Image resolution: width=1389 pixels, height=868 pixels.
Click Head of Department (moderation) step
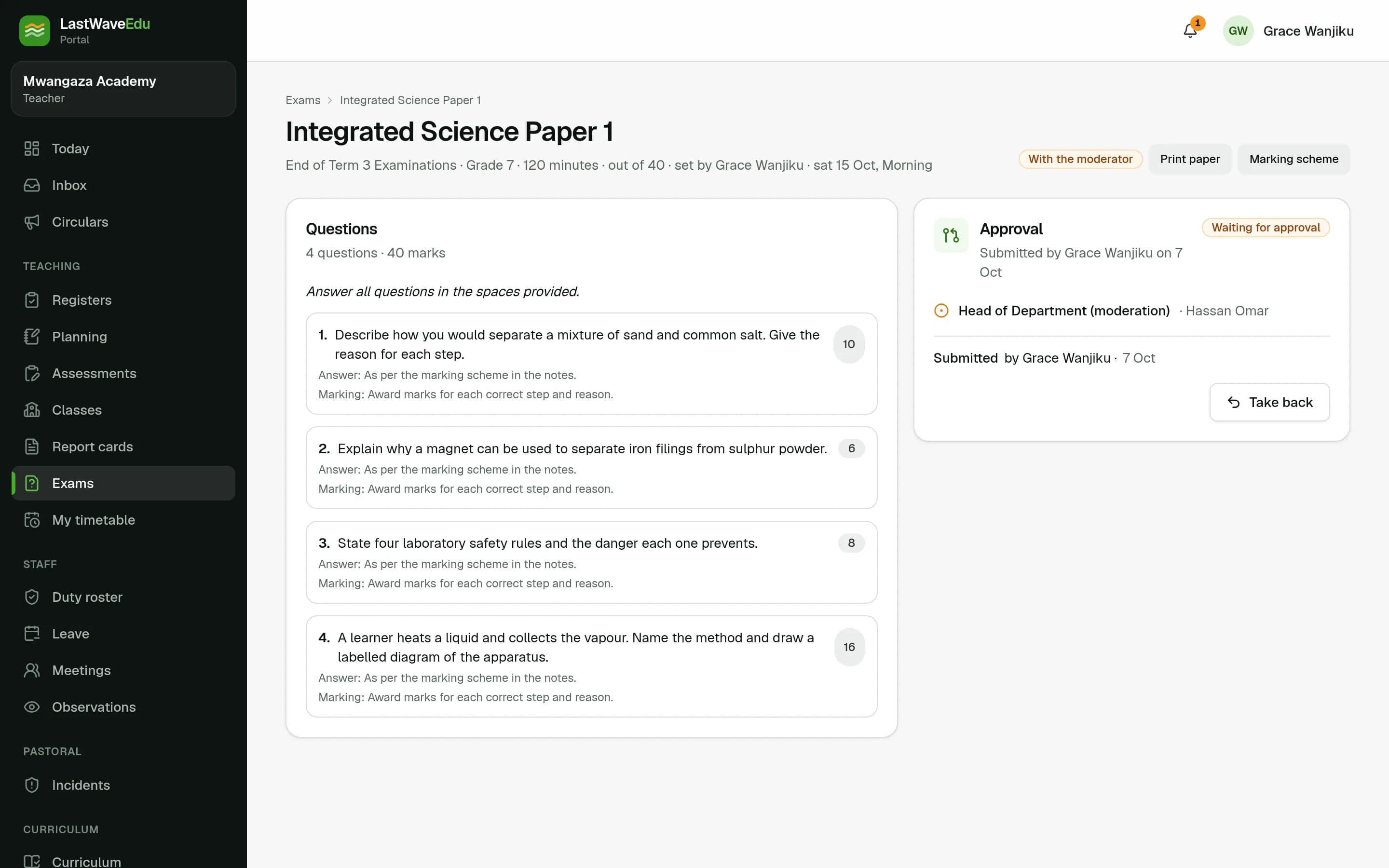pyautogui.click(x=1063, y=311)
